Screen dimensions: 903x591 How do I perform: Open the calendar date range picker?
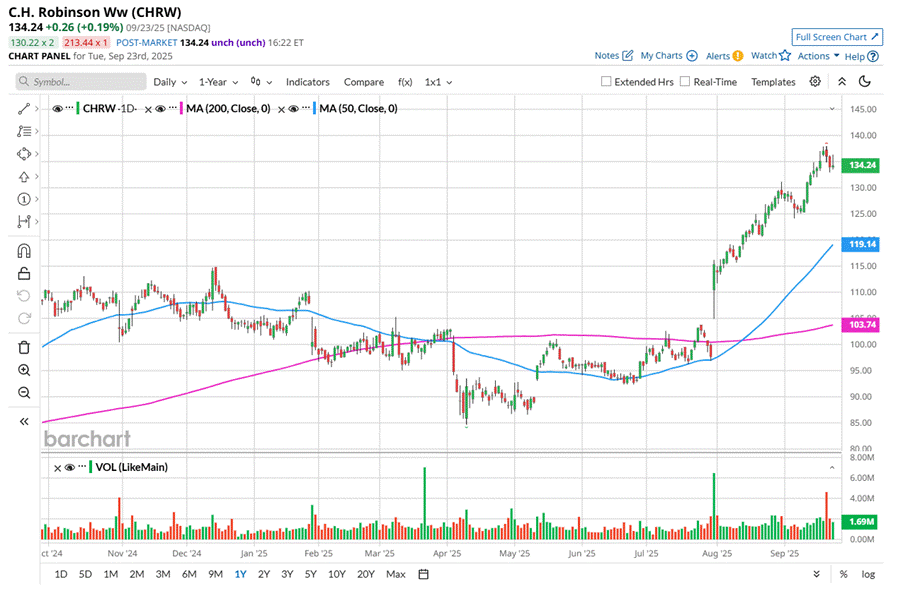(x=423, y=574)
